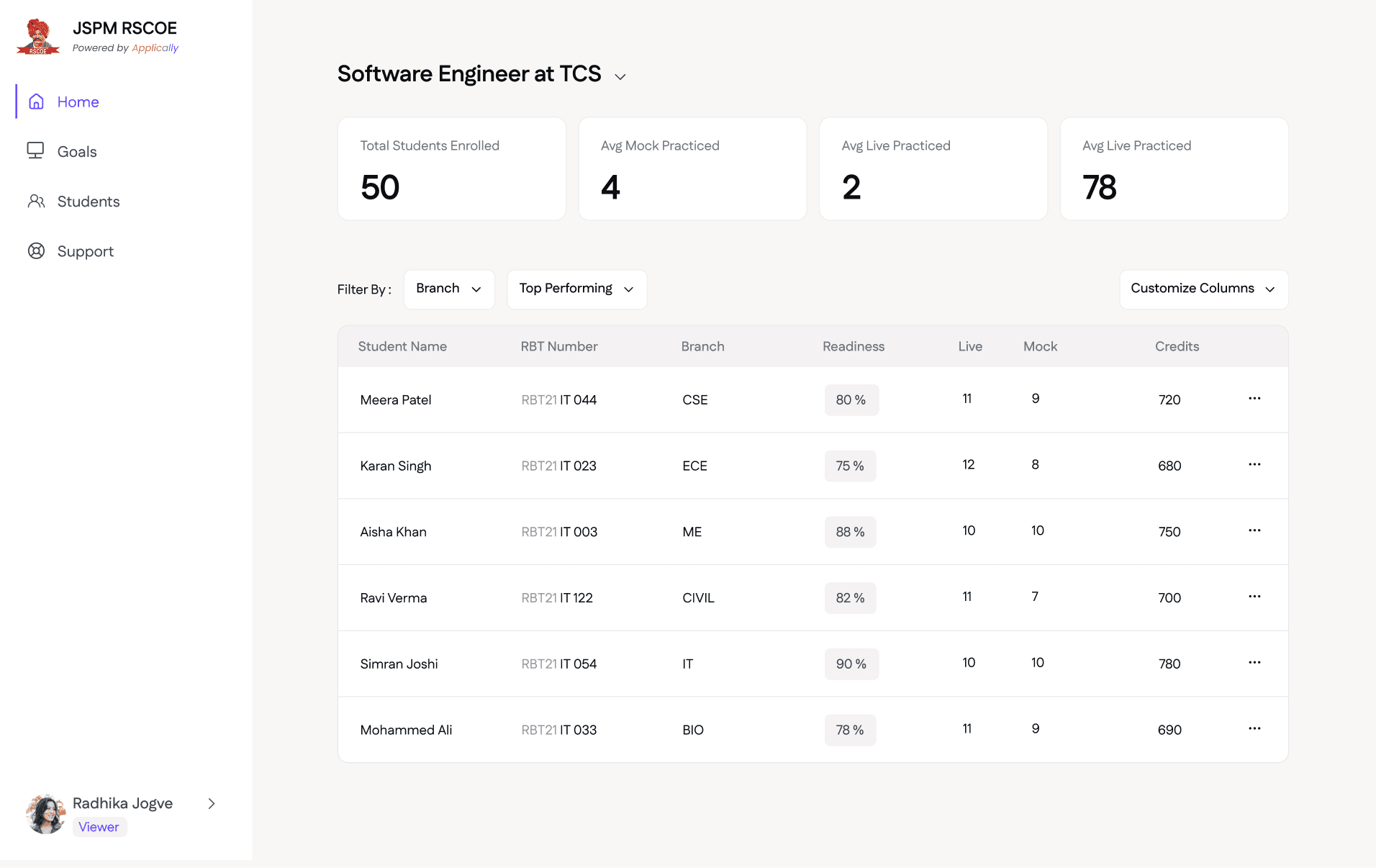This screenshot has width=1376, height=868.
Task: Open more options for Aisha Khan
Action: point(1254,530)
